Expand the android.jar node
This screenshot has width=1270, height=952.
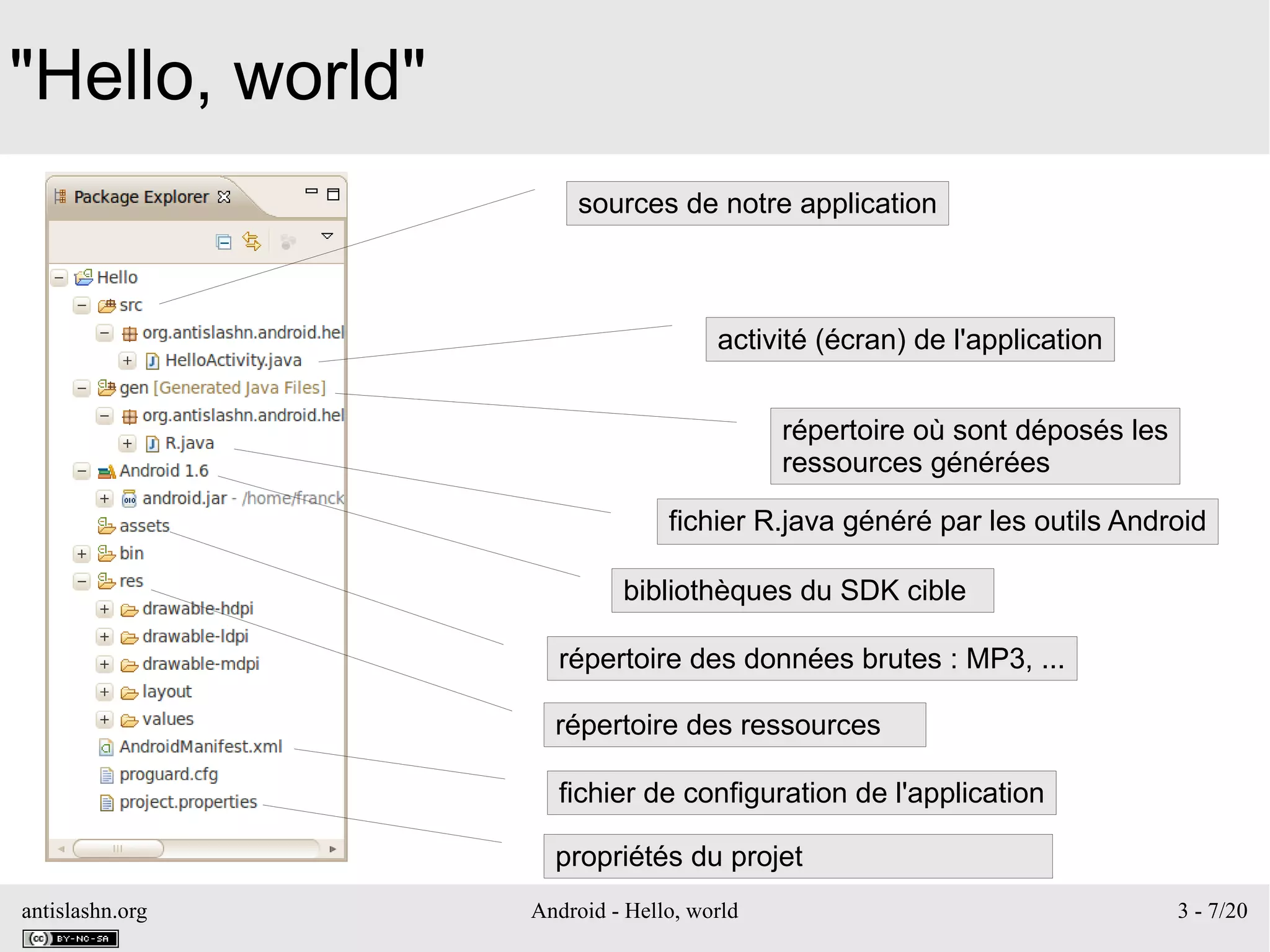(105, 499)
